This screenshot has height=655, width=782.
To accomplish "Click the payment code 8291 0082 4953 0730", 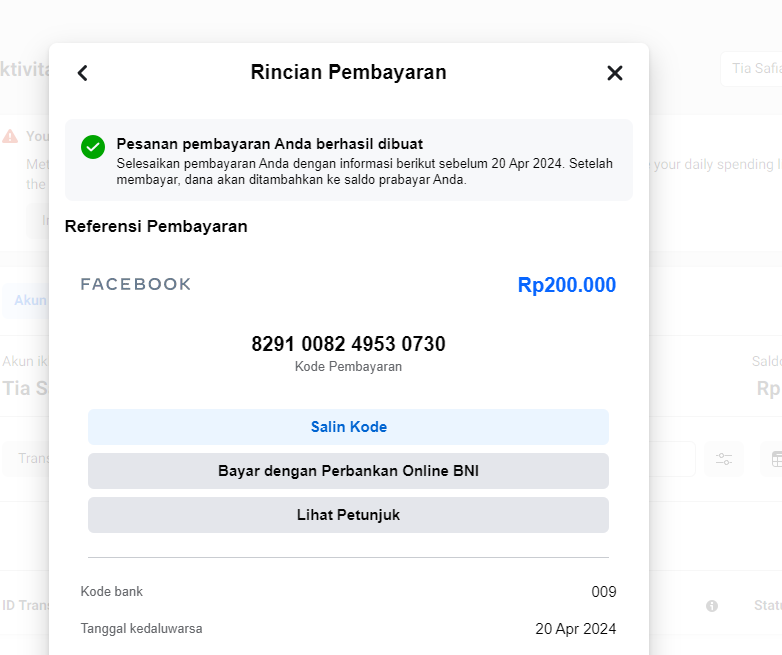I will (348, 344).
